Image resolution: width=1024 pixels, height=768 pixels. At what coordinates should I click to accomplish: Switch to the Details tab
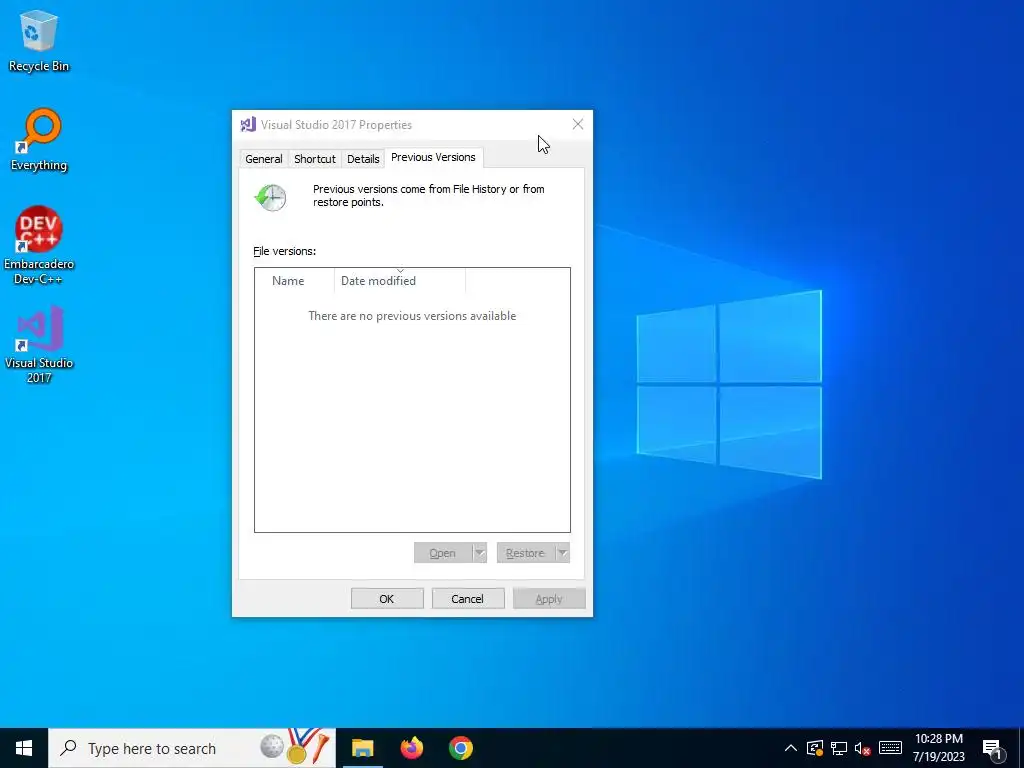pos(363,159)
